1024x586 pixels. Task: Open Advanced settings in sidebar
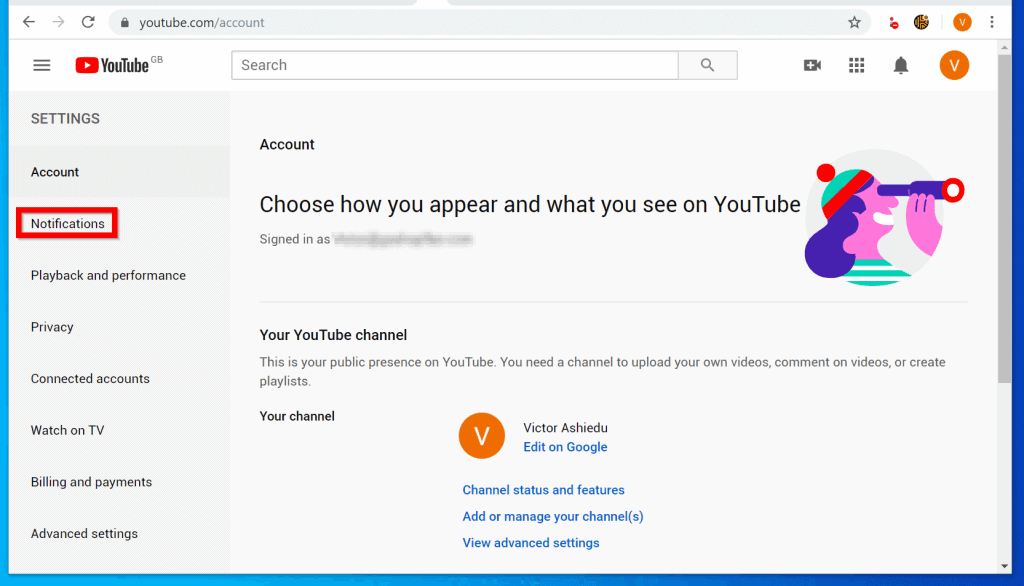pyautogui.click(x=84, y=533)
